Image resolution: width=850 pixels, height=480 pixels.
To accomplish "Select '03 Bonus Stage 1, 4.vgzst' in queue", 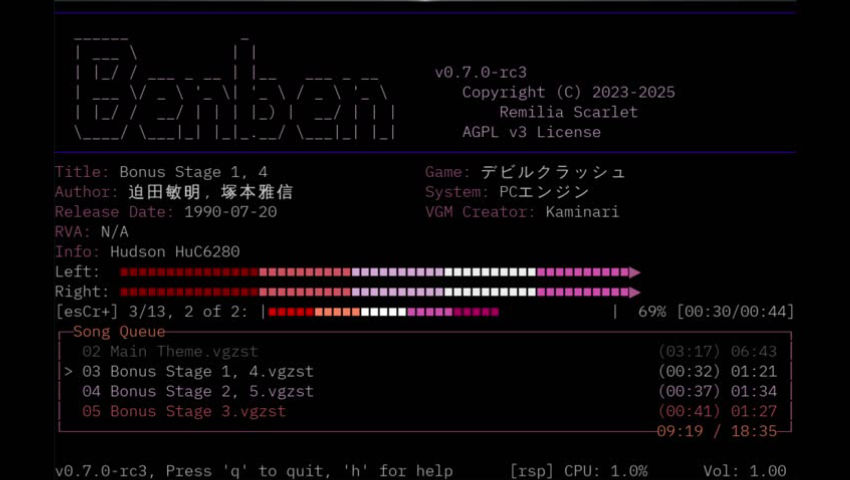I will (198, 372).
